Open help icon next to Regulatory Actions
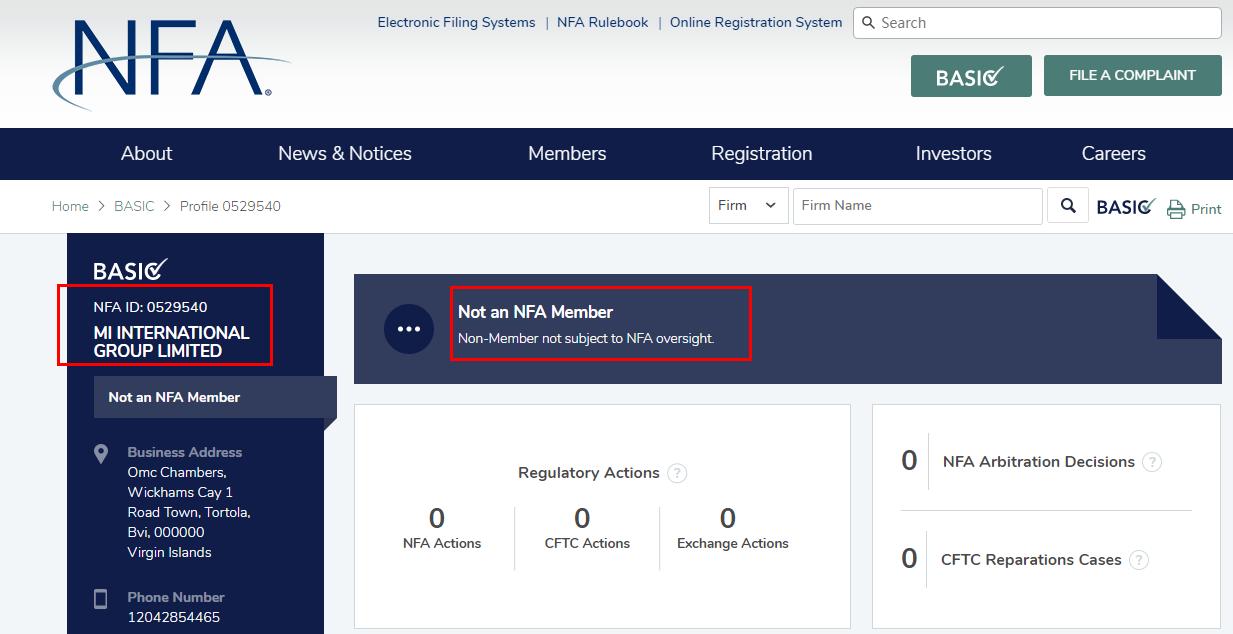 [x=677, y=473]
